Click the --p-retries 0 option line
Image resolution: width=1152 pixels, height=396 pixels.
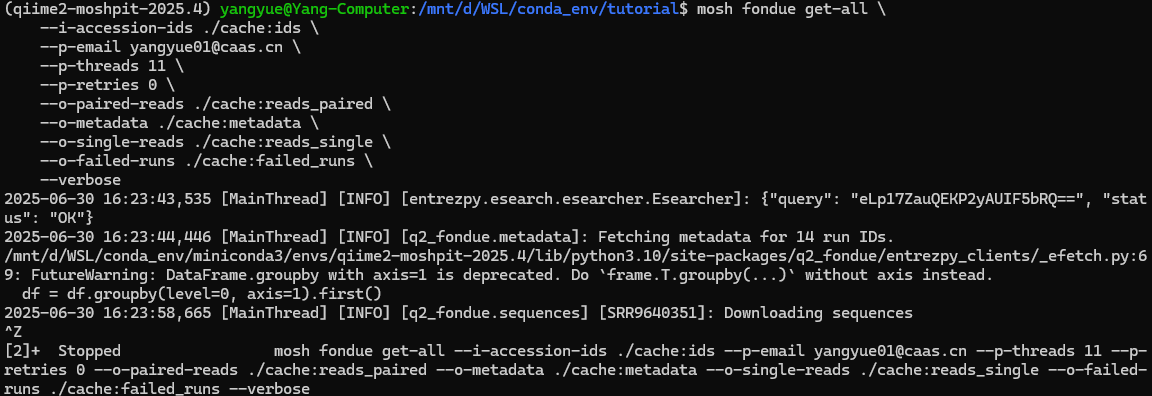point(99,85)
